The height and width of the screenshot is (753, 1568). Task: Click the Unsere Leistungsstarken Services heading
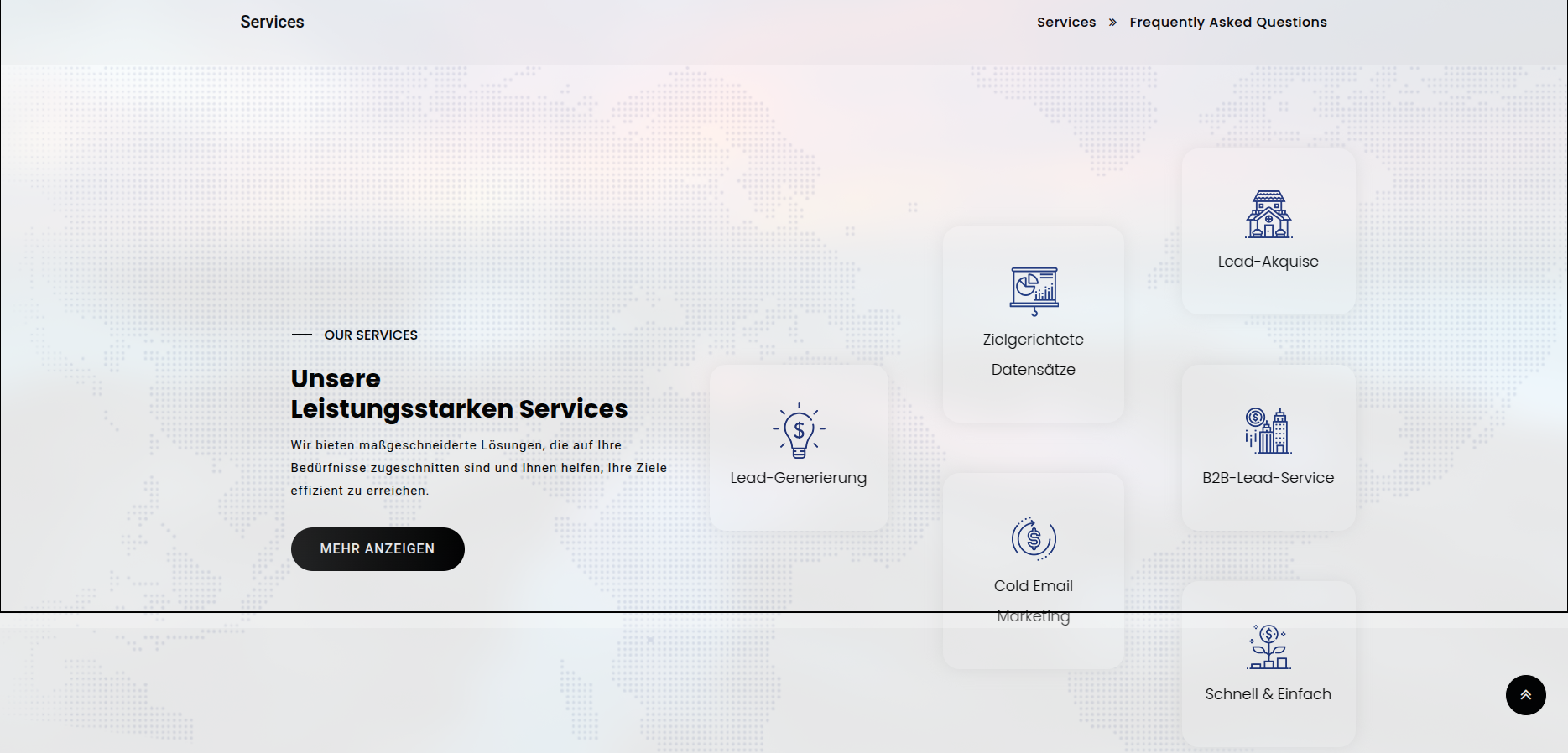459,394
